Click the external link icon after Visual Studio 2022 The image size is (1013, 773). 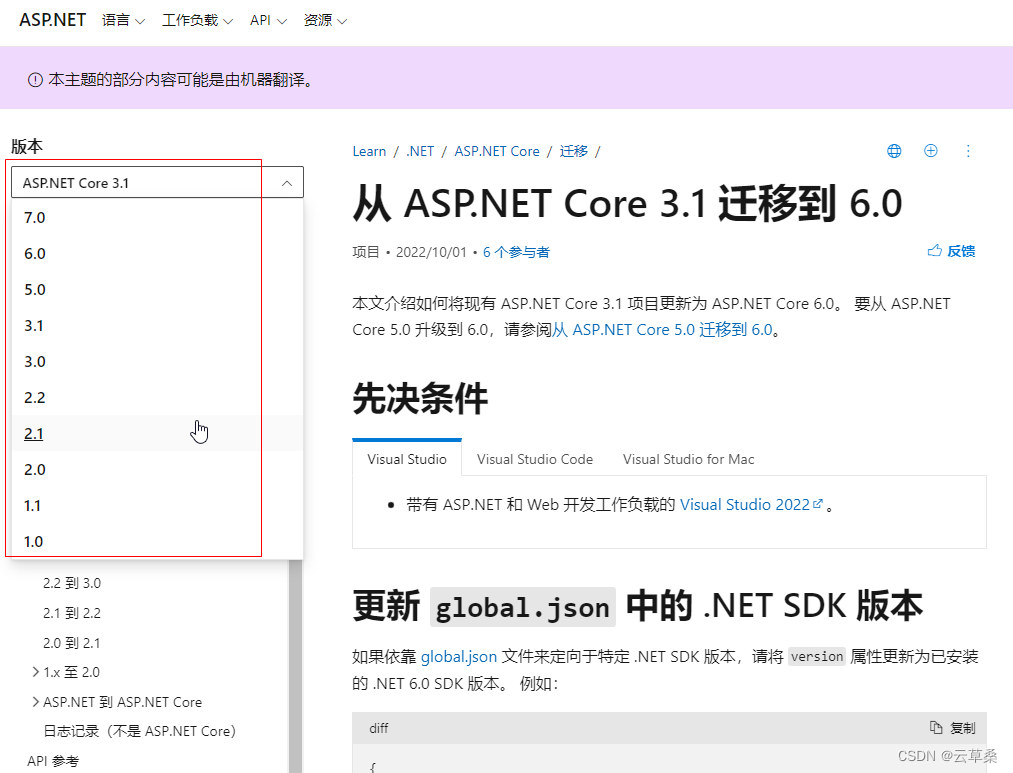(818, 504)
